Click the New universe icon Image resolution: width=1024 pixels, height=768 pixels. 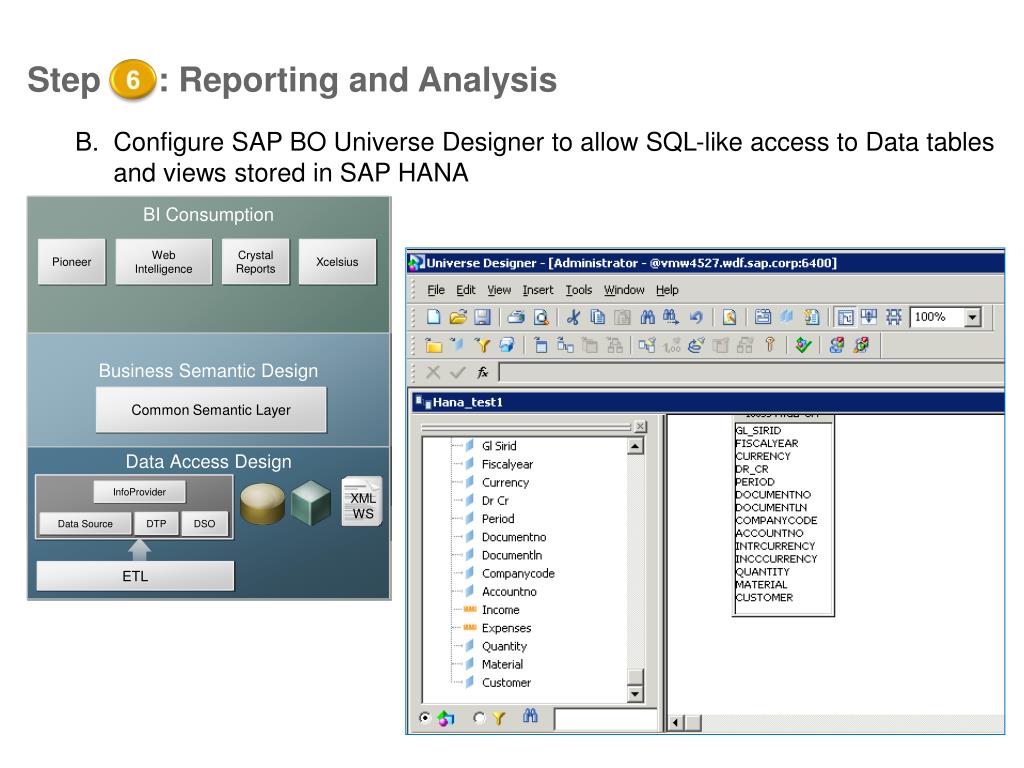434,317
